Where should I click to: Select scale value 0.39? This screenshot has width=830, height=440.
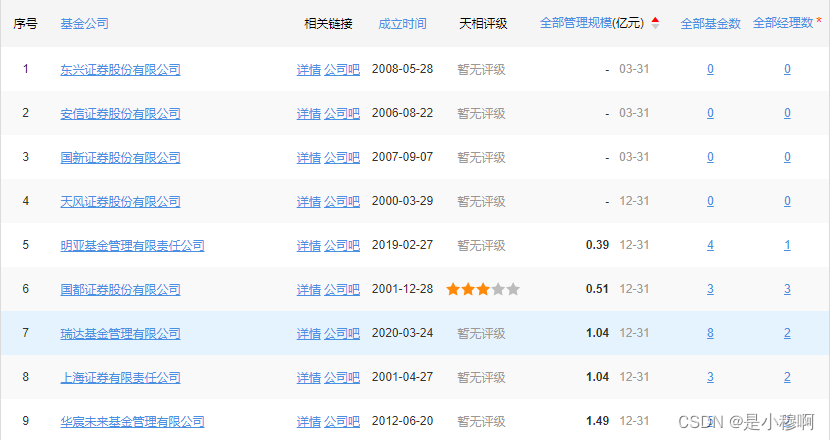[x=597, y=245]
